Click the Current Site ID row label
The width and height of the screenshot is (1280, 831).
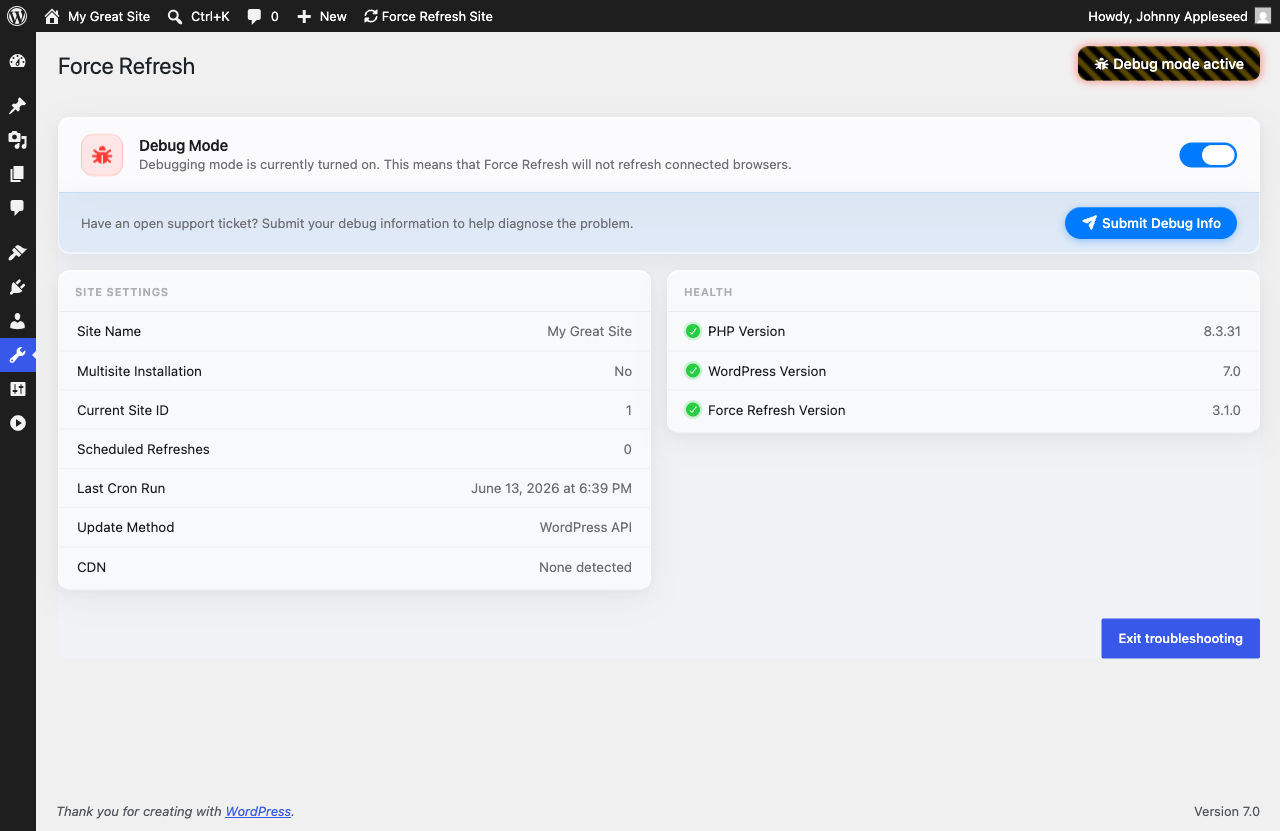[123, 410]
